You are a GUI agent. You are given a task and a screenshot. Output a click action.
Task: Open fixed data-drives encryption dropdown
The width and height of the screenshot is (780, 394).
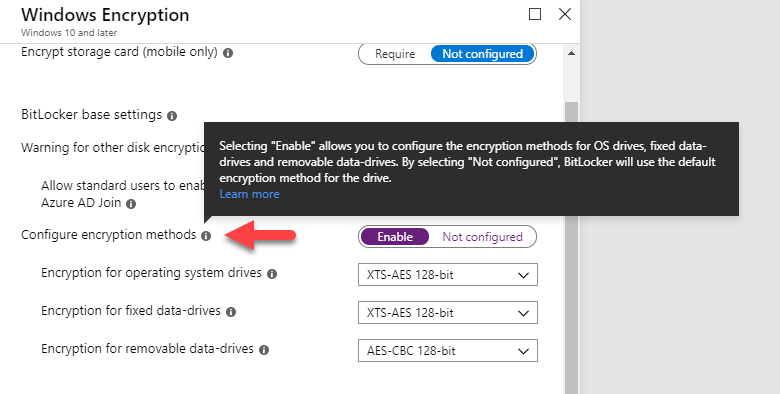tap(448, 313)
